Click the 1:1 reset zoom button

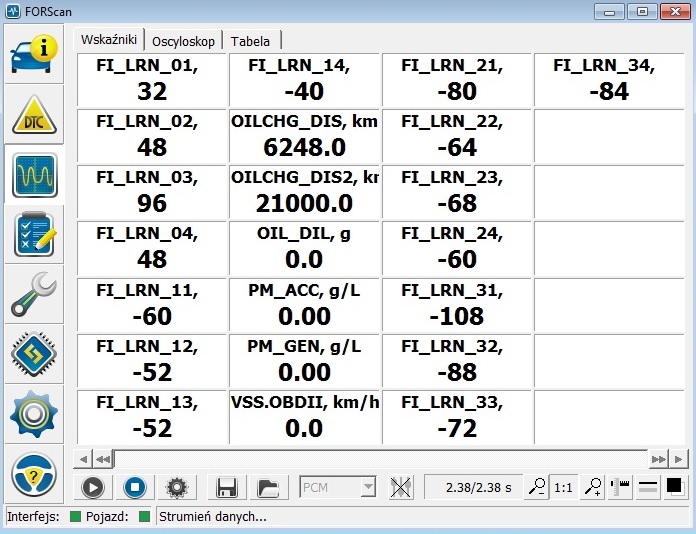click(563, 487)
